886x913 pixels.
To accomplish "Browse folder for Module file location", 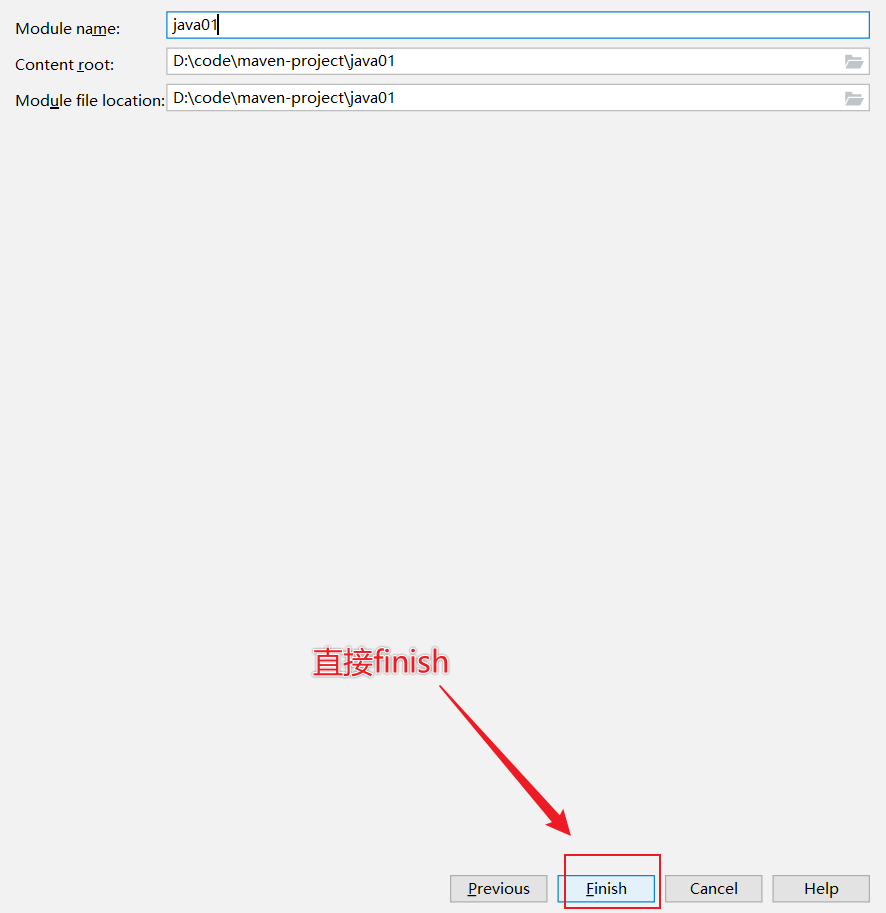I will pyautogui.click(x=854, y=98).
